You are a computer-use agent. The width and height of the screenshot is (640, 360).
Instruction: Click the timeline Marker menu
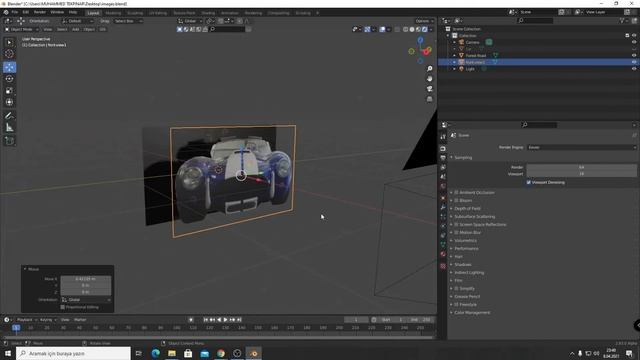(x=80, y=320)
